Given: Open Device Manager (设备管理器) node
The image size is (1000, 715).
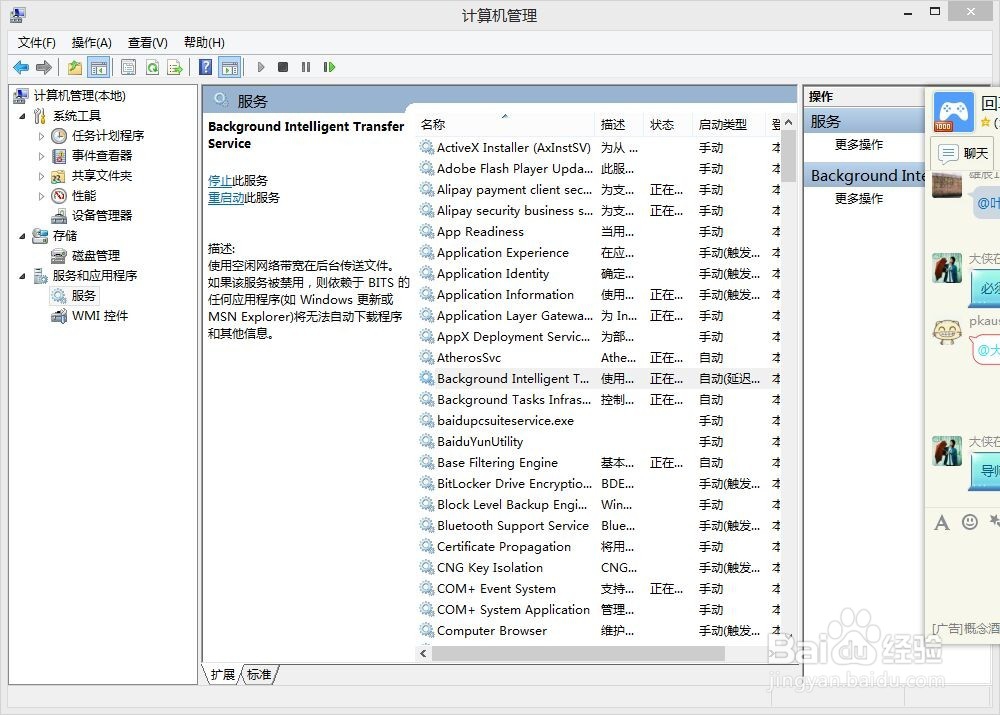Looking at the screenshot, I should point(101,216).
